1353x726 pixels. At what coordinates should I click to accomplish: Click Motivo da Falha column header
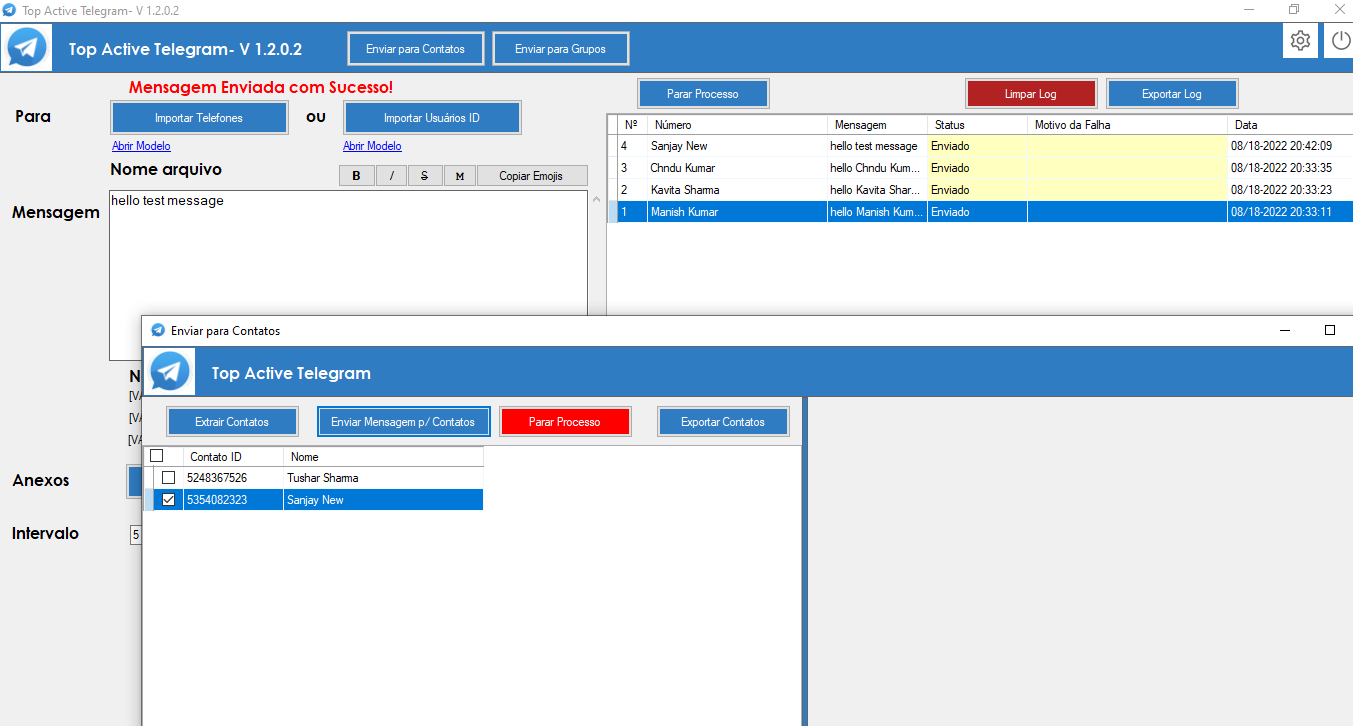pyautogui.click(x=1127, y=125)
